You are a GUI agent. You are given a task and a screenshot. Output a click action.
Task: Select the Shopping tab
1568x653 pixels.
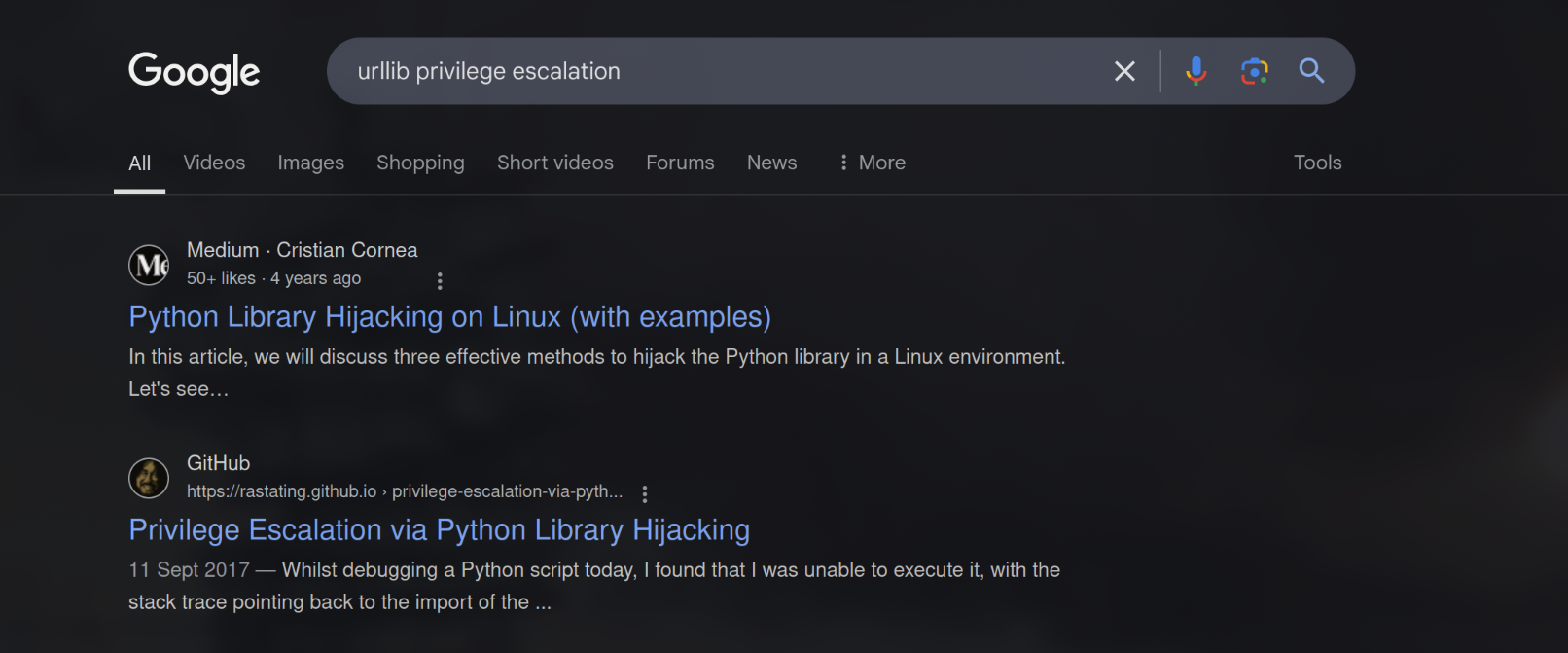420,163
